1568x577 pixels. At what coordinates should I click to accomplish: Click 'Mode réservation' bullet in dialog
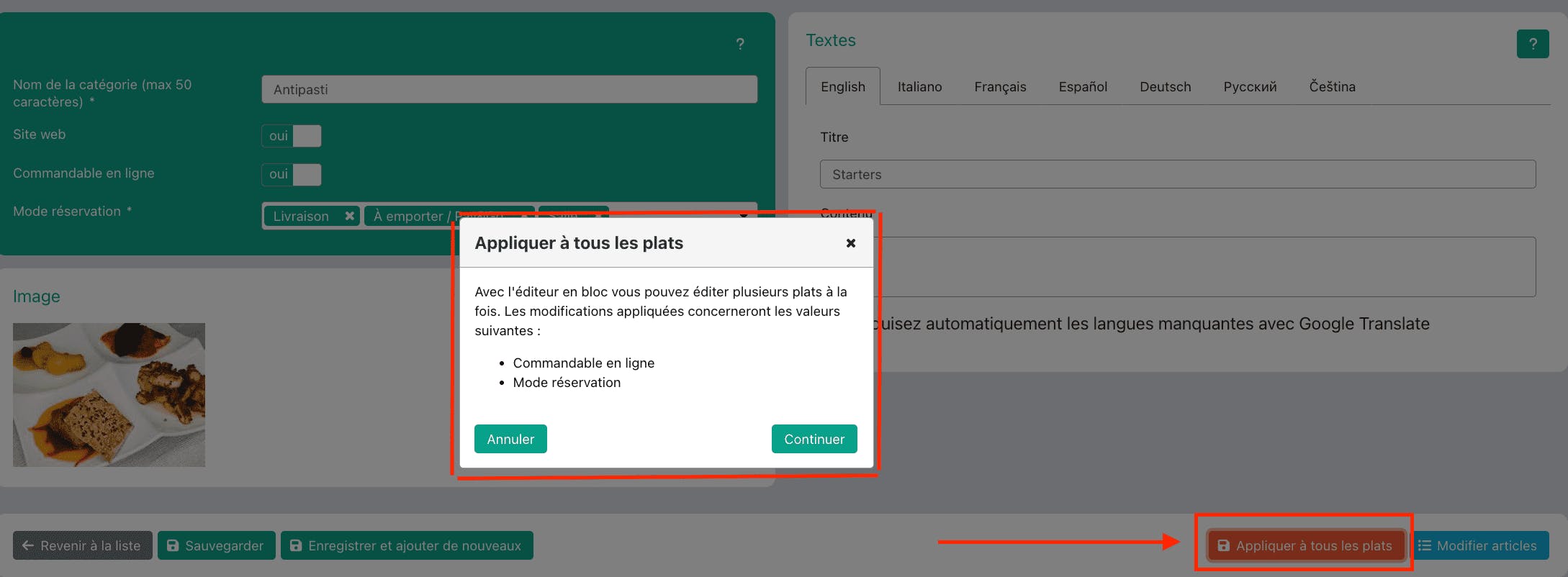pos(567,382)
